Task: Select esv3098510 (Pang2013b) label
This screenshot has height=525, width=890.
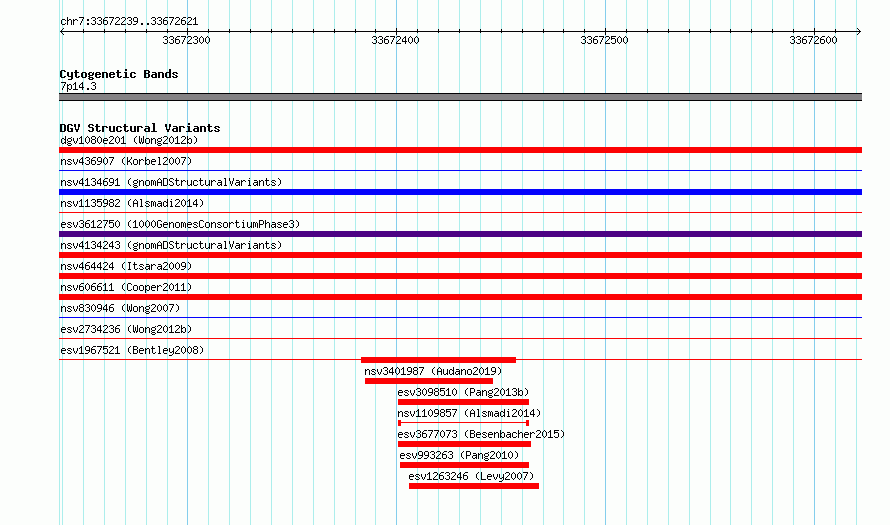Action: 463,392
